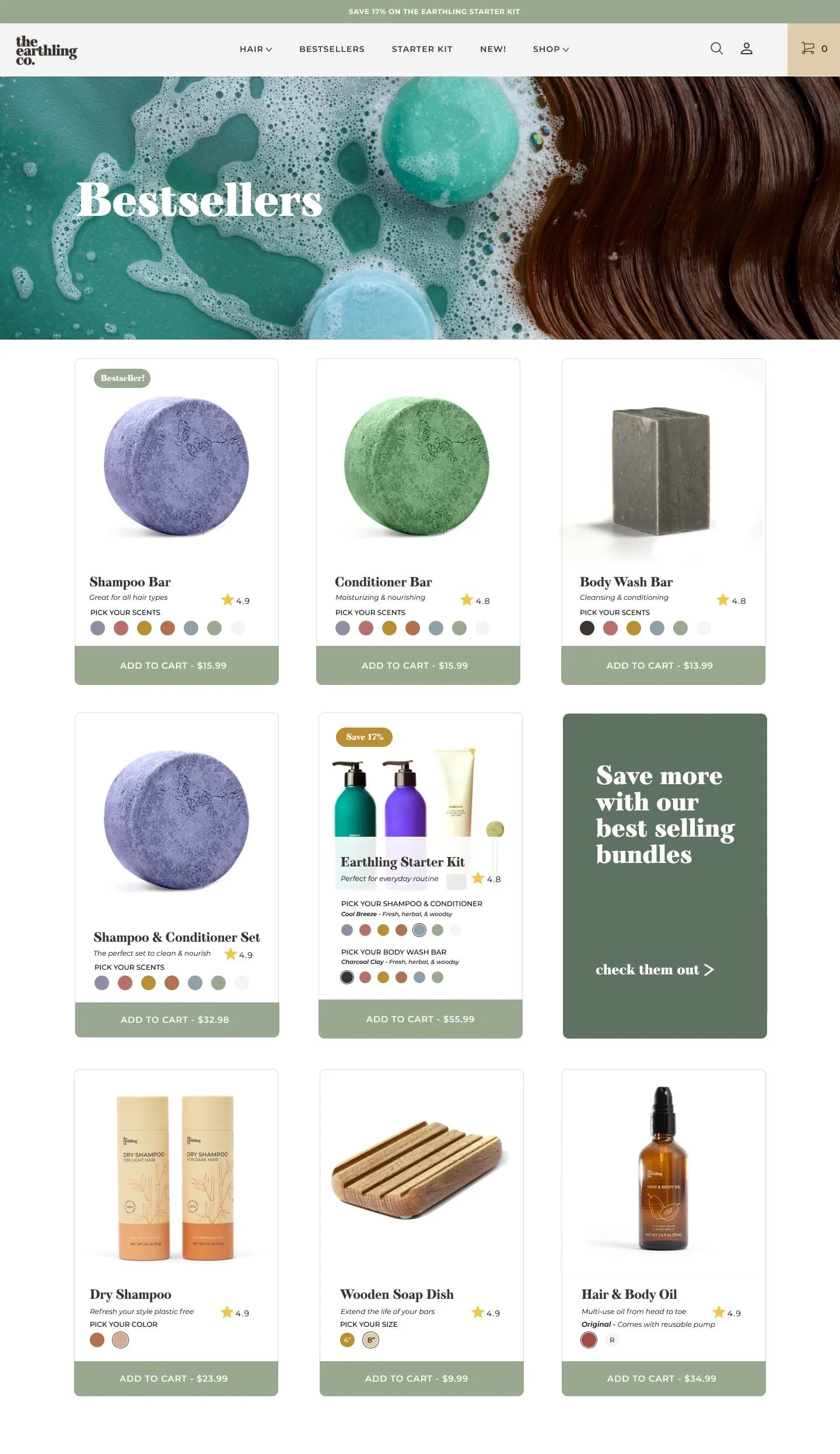Click the star rating on Shampoo Bar
Screen dimensions: 840x1454
pyautogui.click(x=235, y=600)
